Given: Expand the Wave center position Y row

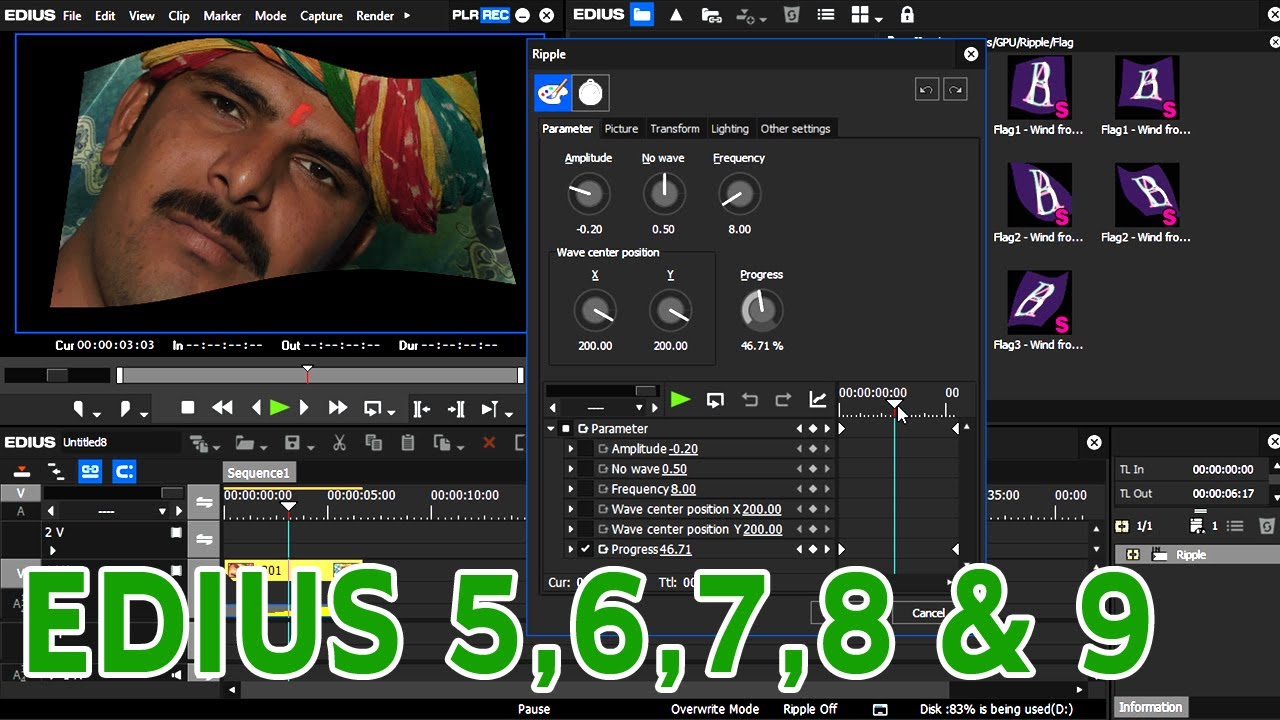Looking at the screenshot, I should click(x=571, y=529).
